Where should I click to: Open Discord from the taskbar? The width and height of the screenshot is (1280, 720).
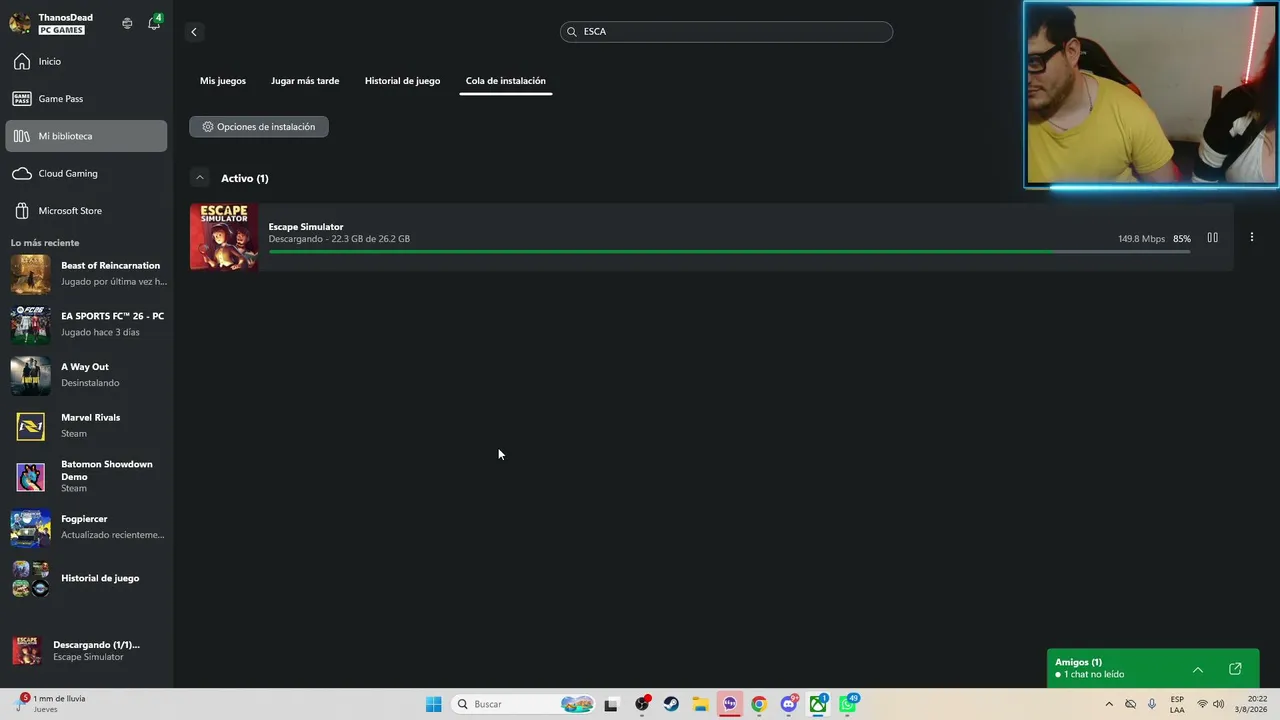pos(789,704)
